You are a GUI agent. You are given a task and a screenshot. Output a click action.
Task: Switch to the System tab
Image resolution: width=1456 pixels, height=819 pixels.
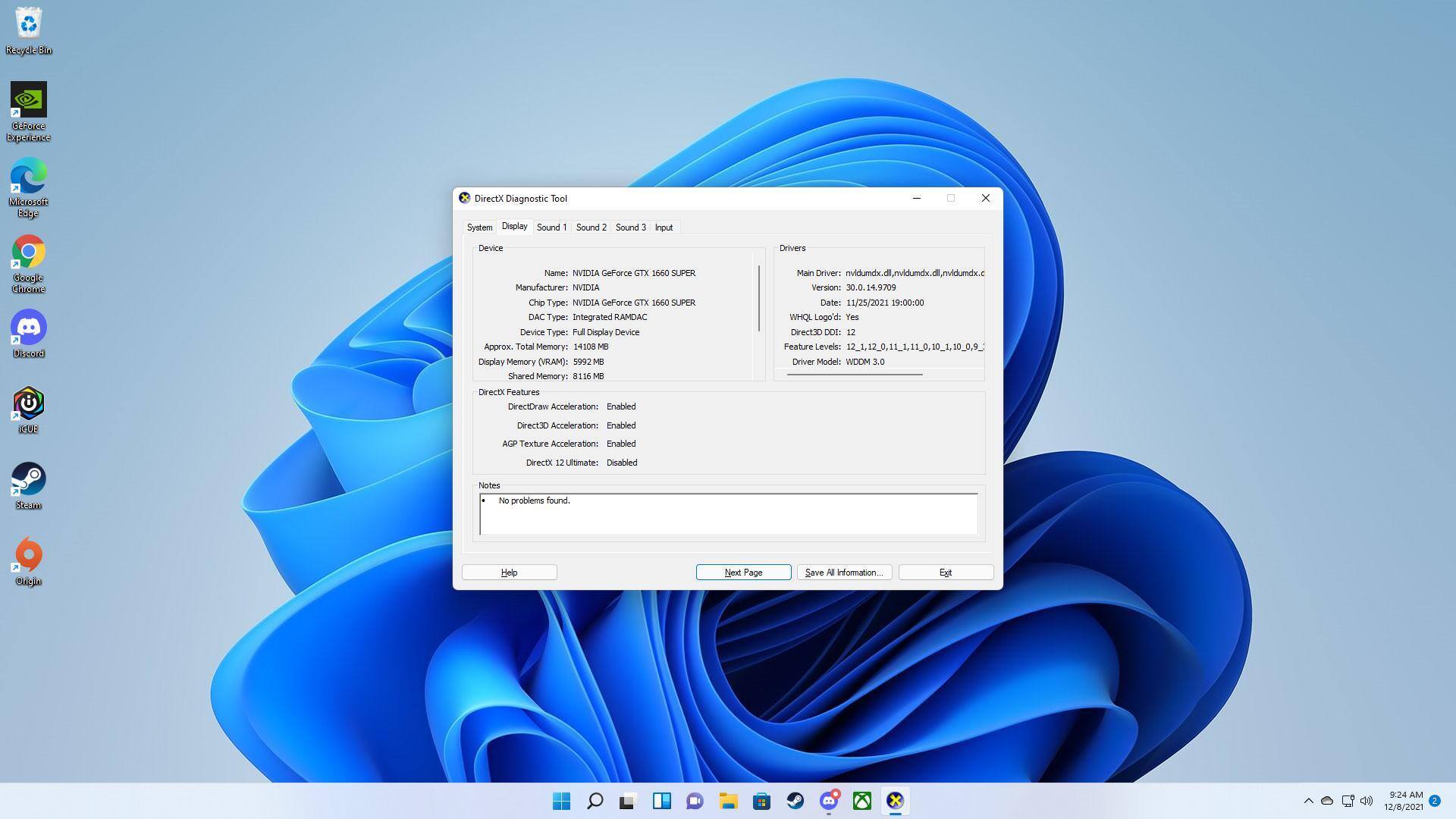(x=479, y=227)
